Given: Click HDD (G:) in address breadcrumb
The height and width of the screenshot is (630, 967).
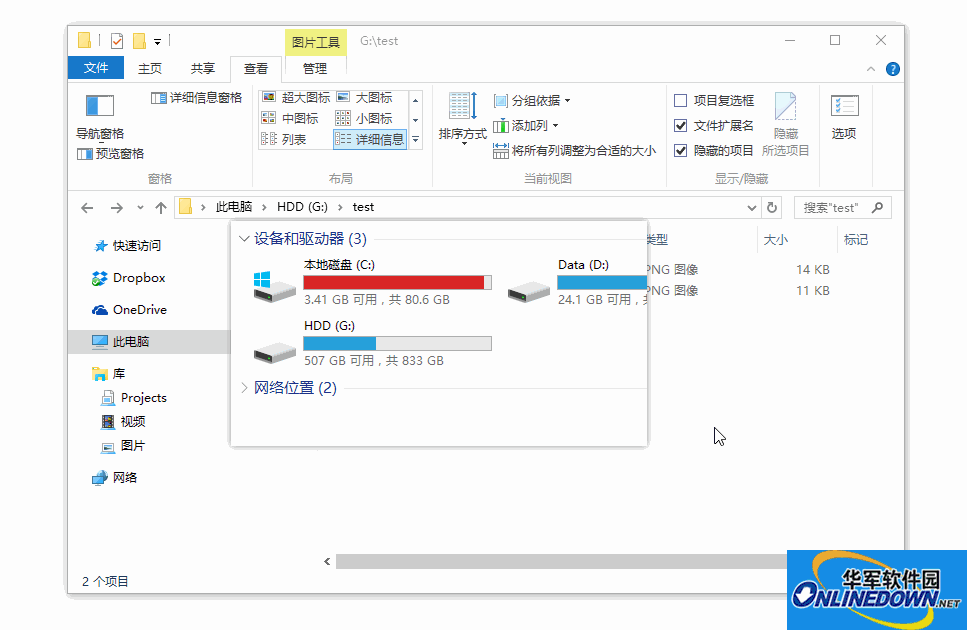Looking at the screenshot, I should coord(302,207).
